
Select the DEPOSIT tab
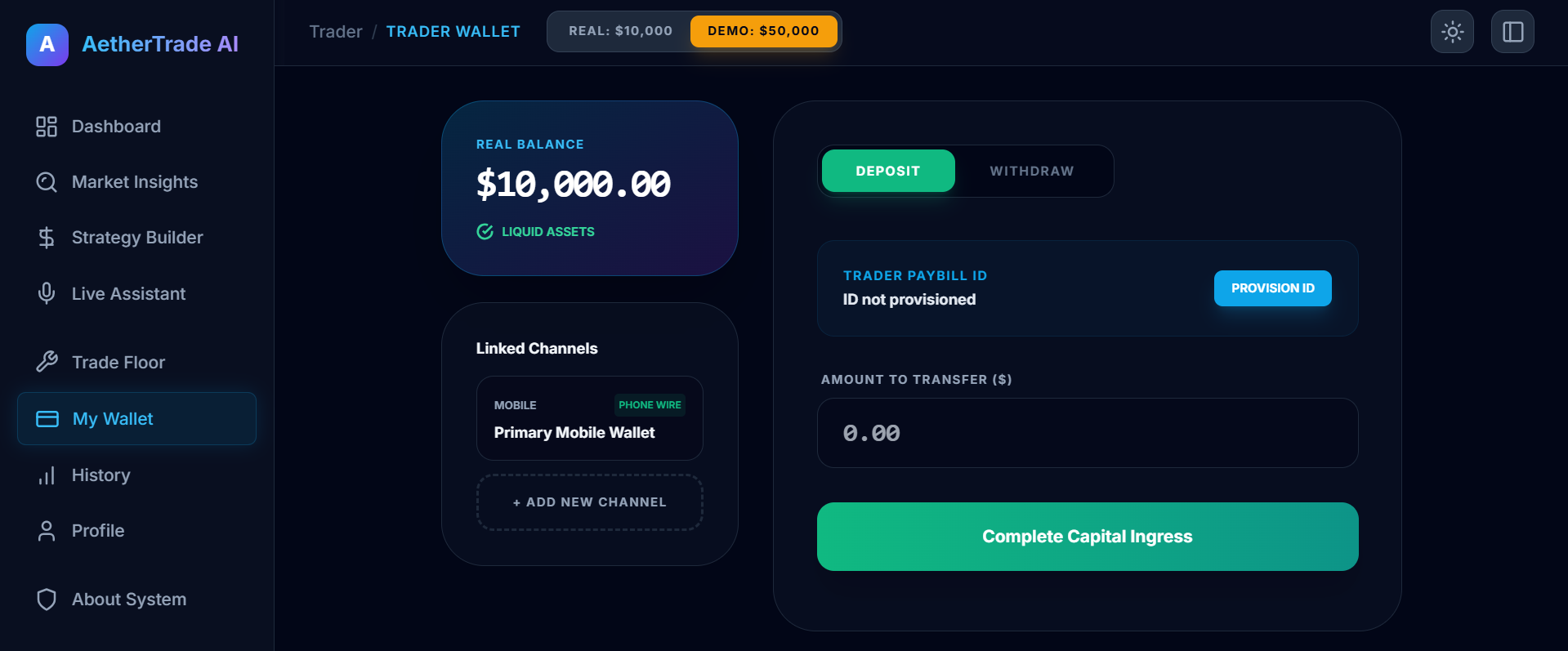[888, 171]
